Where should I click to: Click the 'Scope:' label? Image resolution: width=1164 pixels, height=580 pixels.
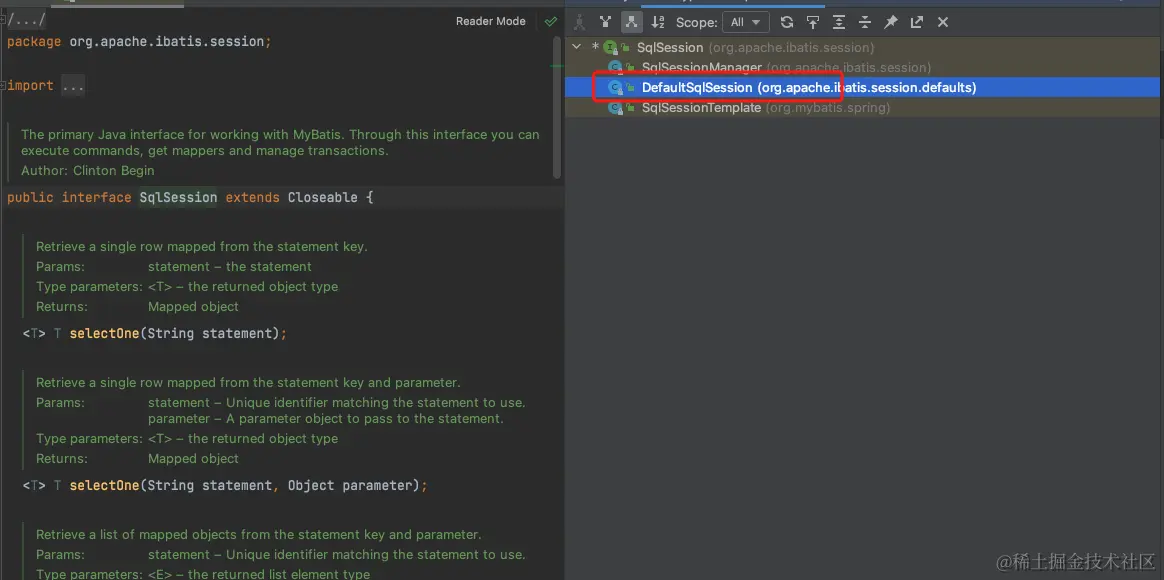tap(696, 22)
